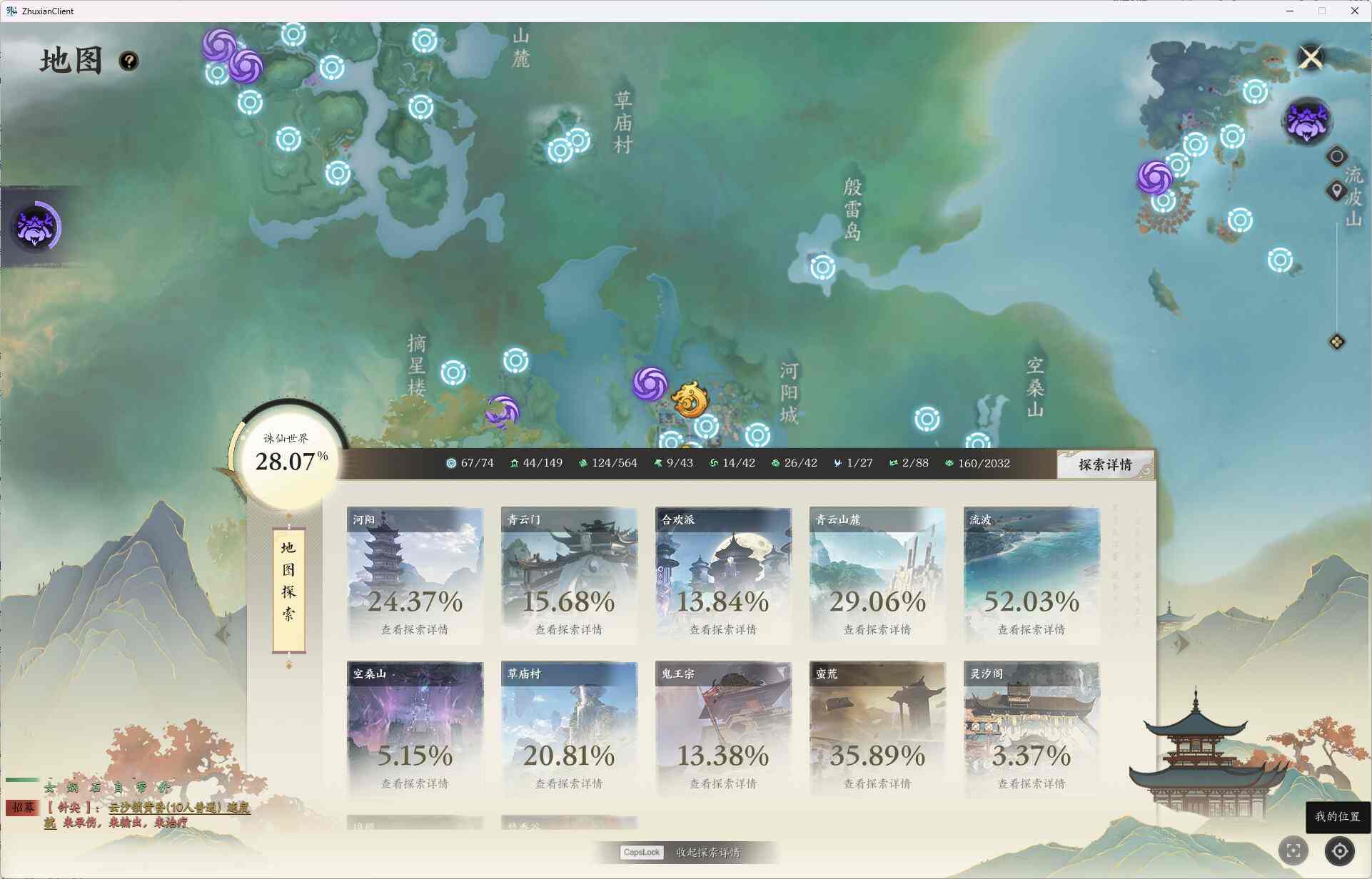Click 查看探索详情 under 蛮荒 35.89%
The image size is (1372, 879).
click(877, 783)
